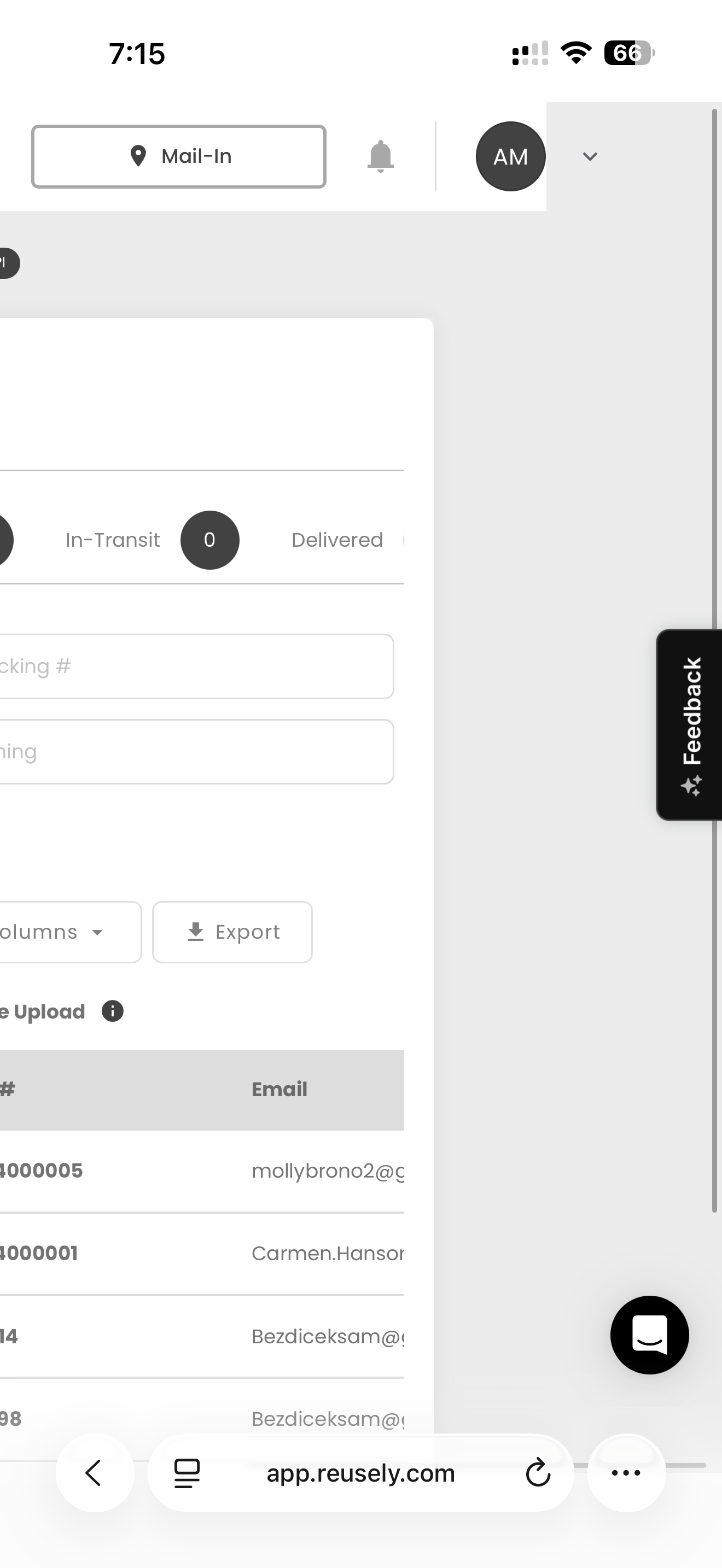Click the page vertical scrollbar
Viewport: 722px width, 1568px height.
pyautogui.click(x=715, y=660)
